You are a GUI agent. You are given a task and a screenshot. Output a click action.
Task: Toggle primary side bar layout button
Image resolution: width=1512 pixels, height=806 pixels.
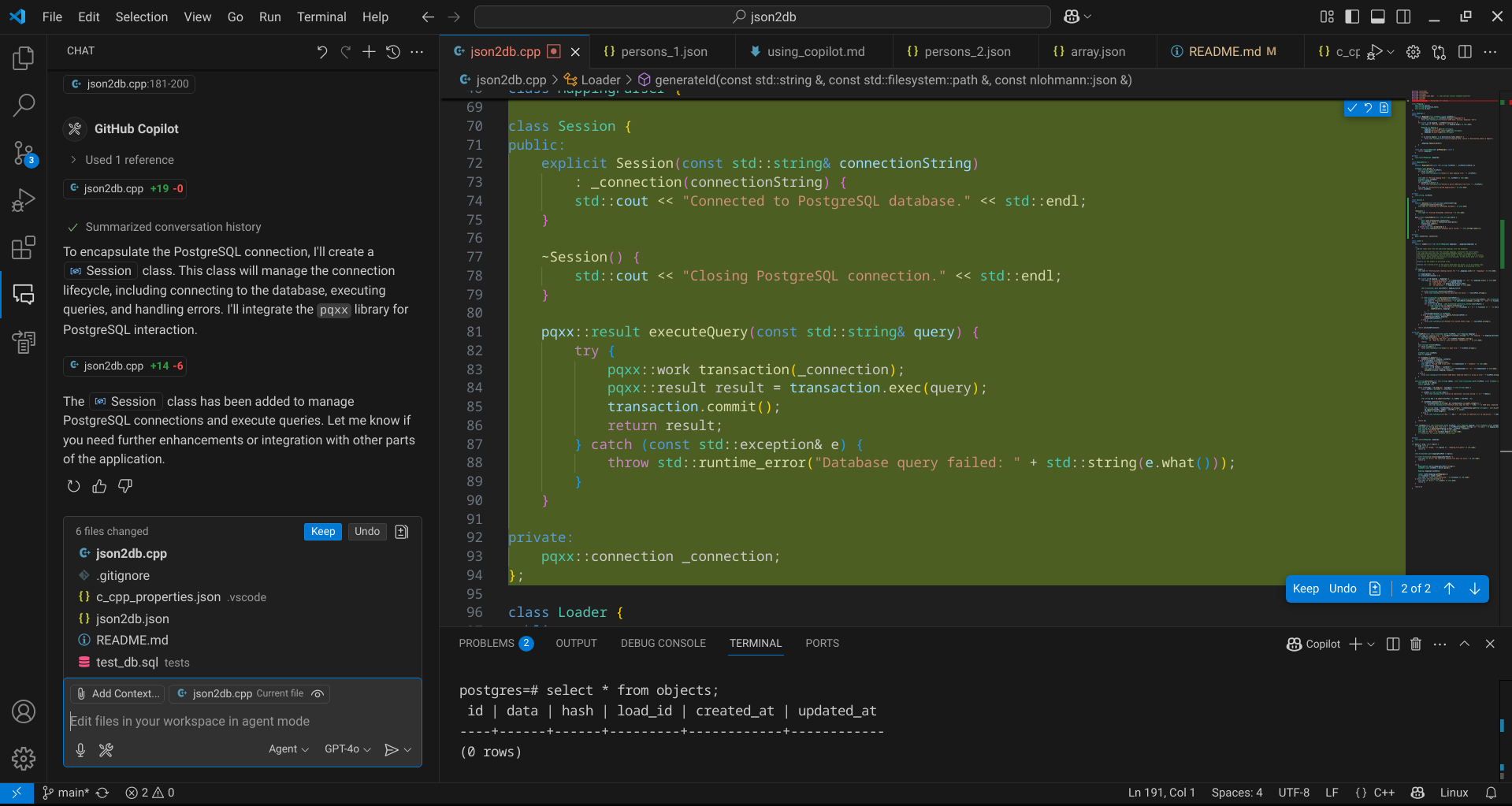click(1352, 17)
